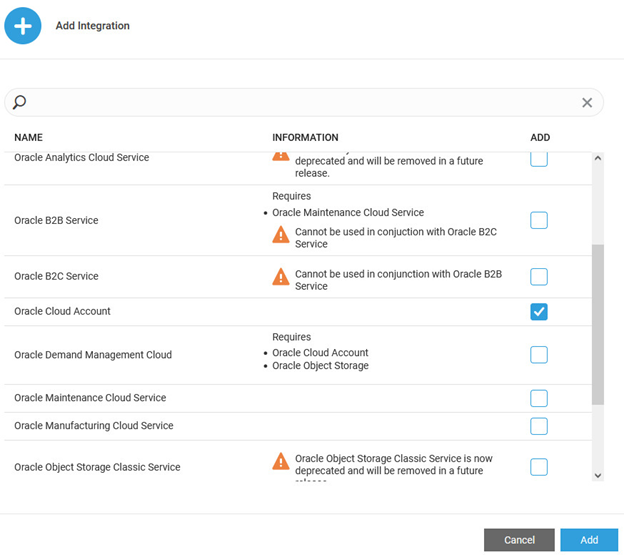Uncheck the Oracle Cloud Account checkbox
624x555 pixels.
coord(539,312)
